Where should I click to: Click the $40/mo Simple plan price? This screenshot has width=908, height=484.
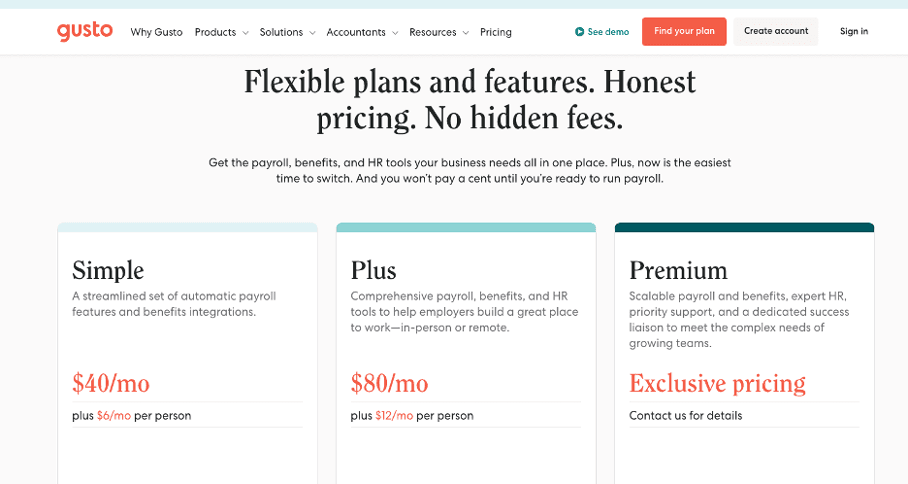[111, 383]
